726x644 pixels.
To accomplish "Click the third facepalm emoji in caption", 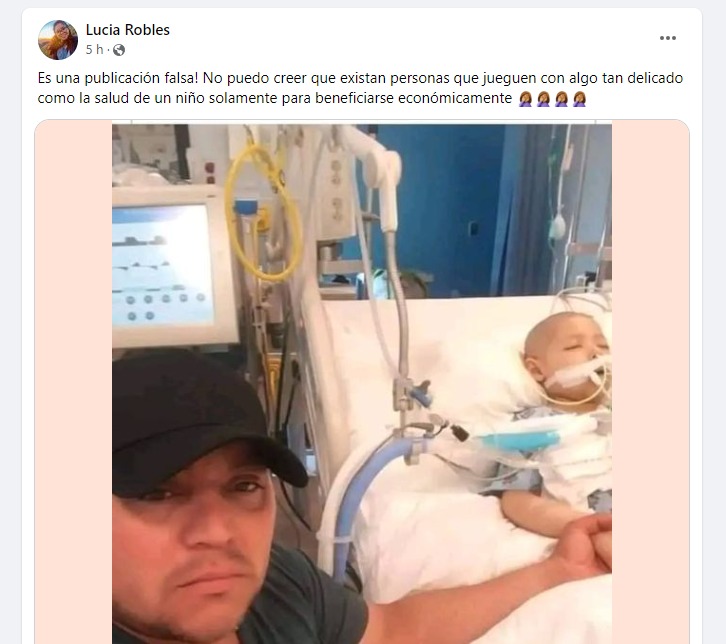I will 562,99.
